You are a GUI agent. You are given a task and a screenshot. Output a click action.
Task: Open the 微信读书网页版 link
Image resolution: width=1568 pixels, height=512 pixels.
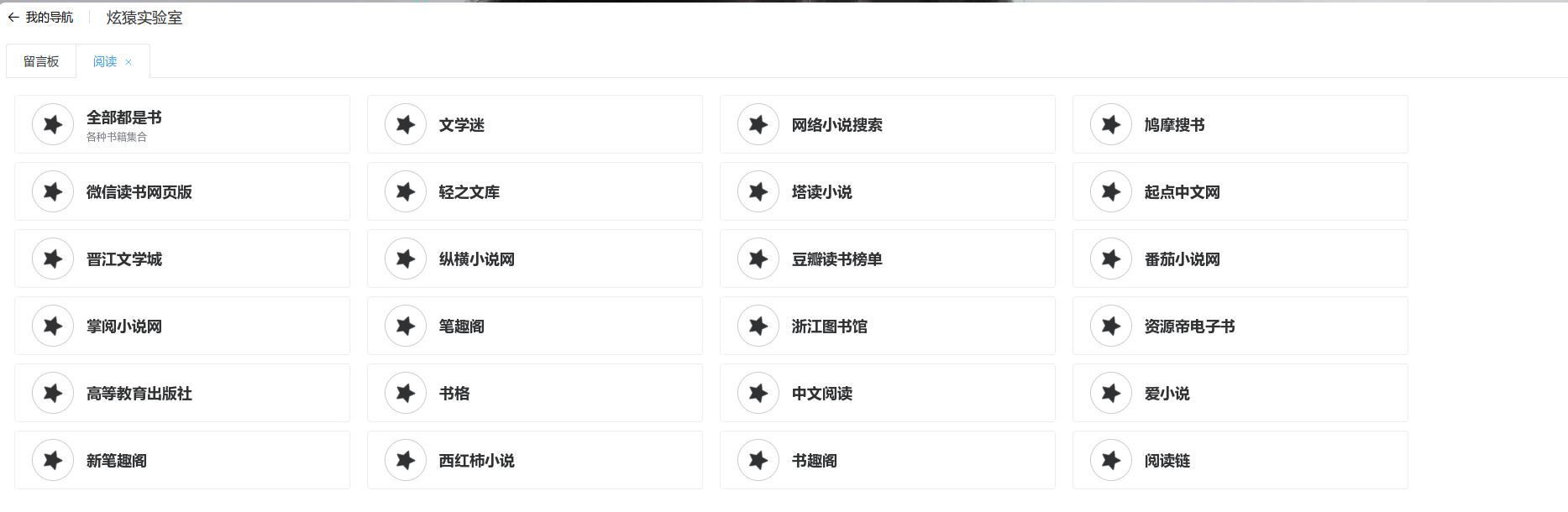[139, 192]
